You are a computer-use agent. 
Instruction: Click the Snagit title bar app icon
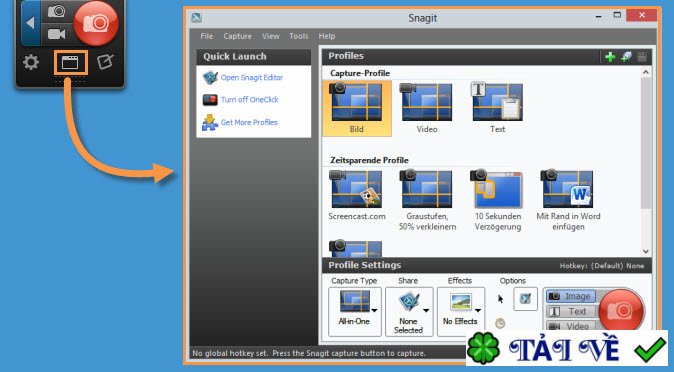tap(196, 18)
